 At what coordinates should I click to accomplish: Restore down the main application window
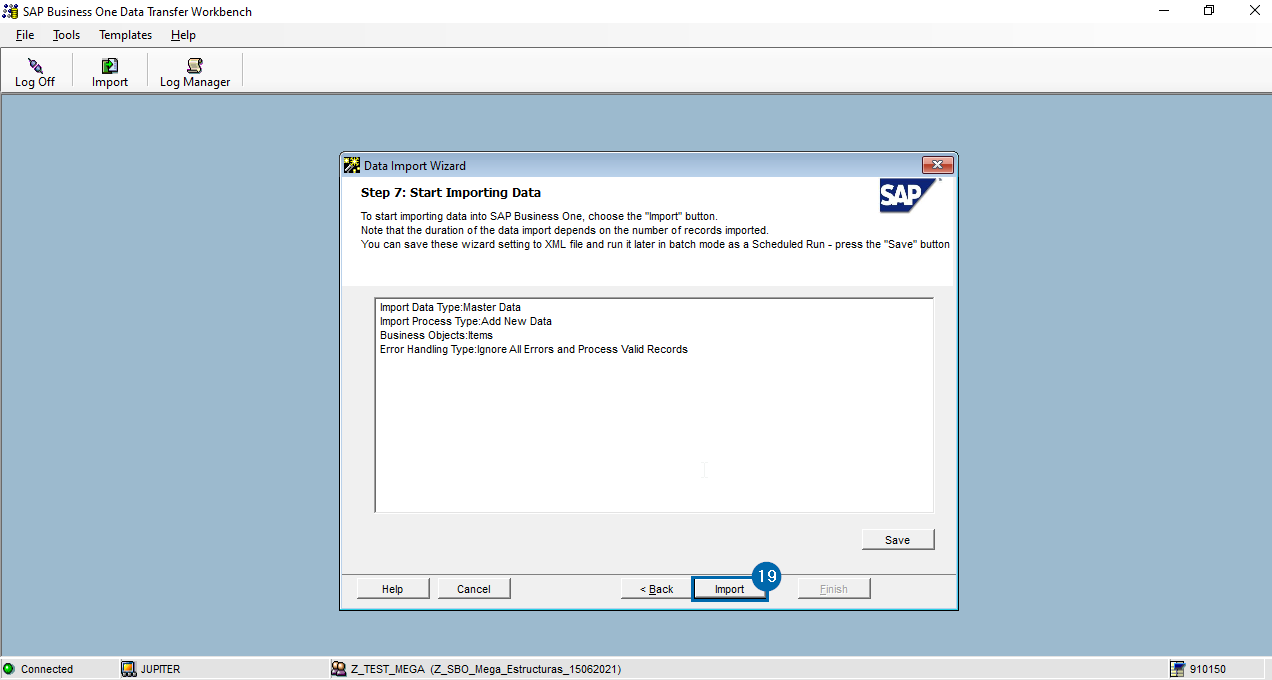[1209, 11]
